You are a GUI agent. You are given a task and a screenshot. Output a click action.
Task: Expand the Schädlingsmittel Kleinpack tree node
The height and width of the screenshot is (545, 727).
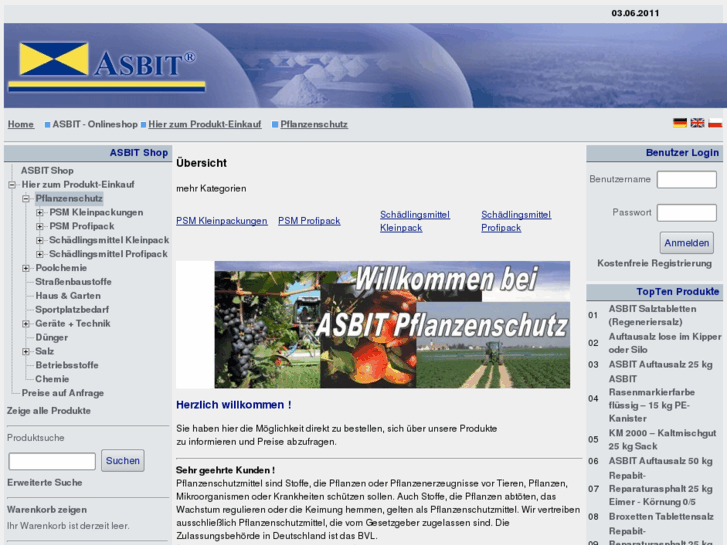point(40,240)
